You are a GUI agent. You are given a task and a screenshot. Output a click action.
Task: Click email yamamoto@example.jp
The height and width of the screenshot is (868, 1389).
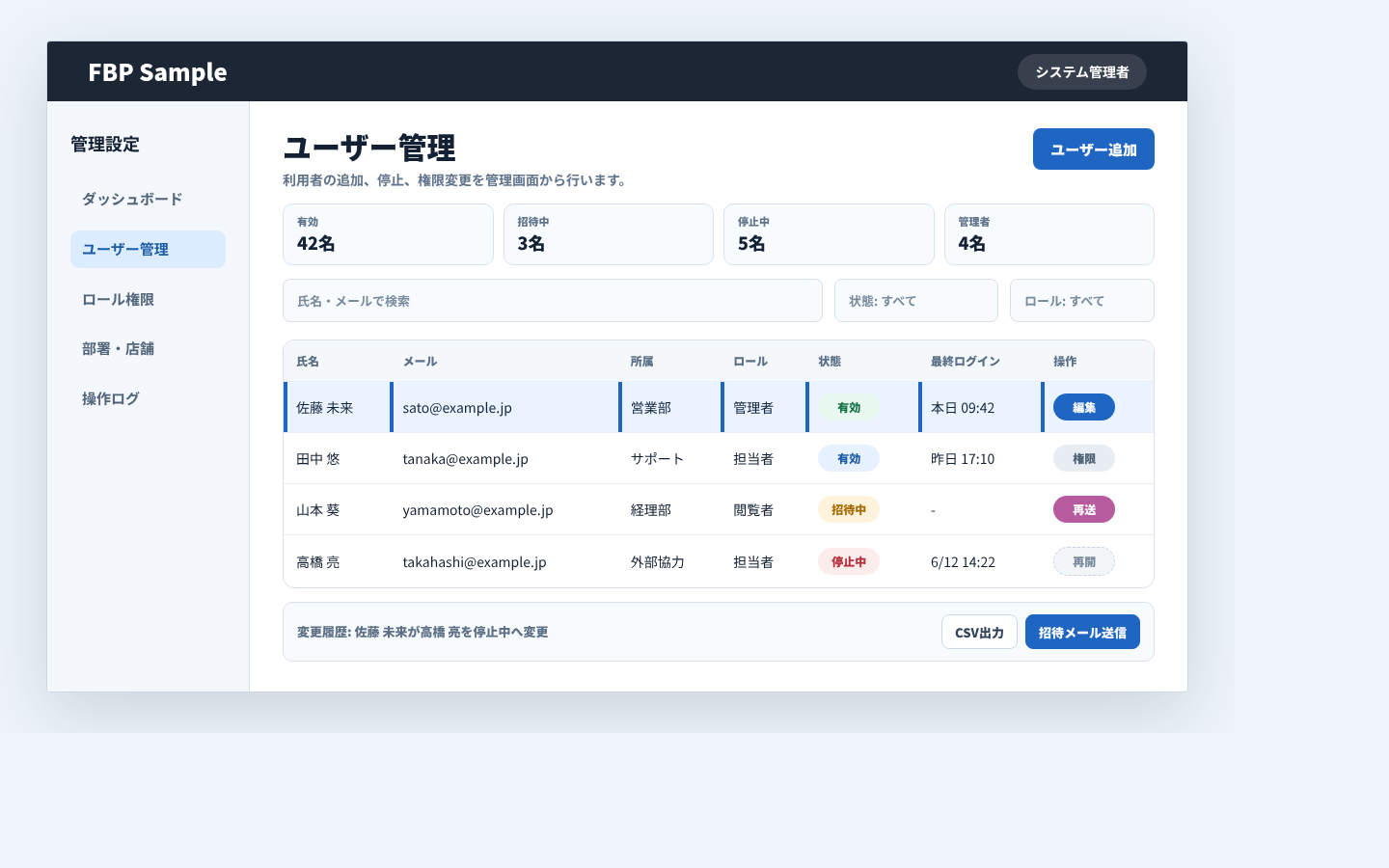coord(477,510)
